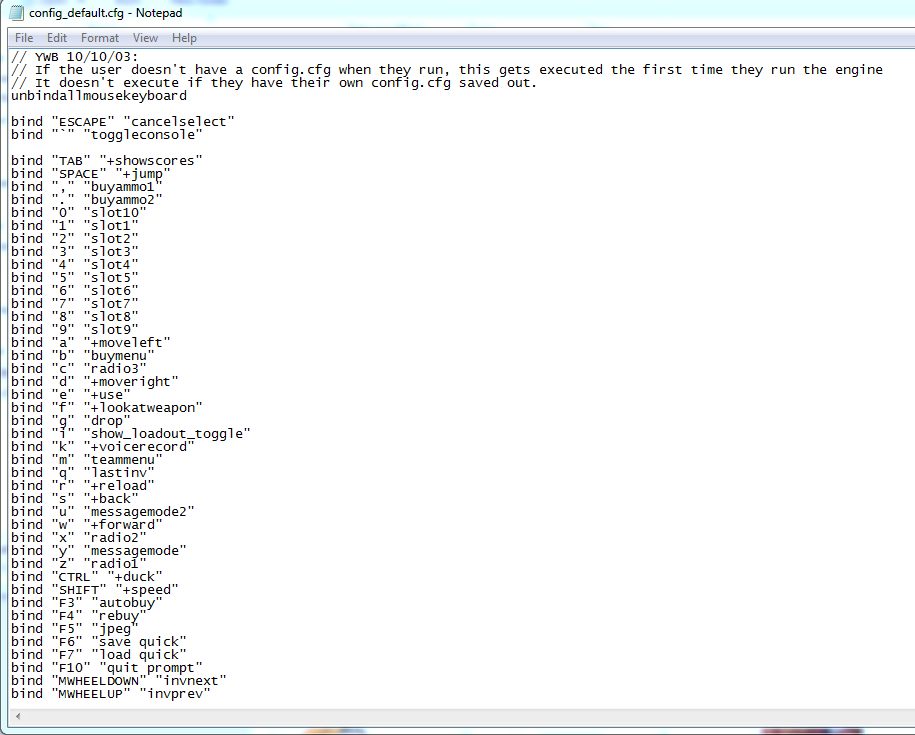Open the Help menu
Viewport: 915px width, 735px height.
(x=184, y=38)
